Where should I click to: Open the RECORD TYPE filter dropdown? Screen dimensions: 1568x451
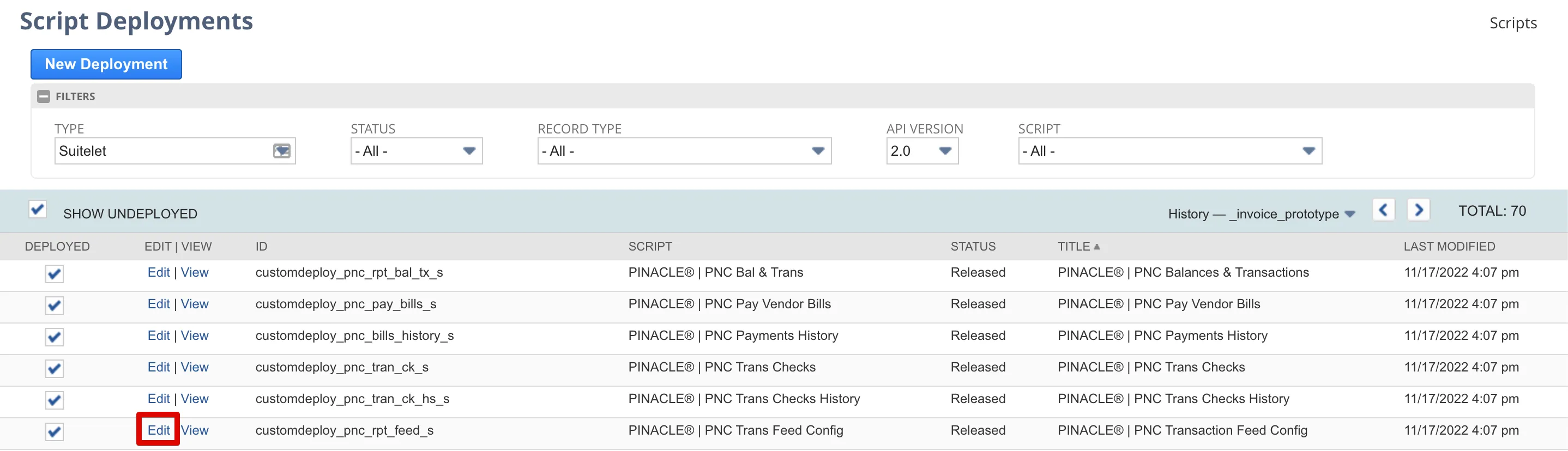(684, 151)
